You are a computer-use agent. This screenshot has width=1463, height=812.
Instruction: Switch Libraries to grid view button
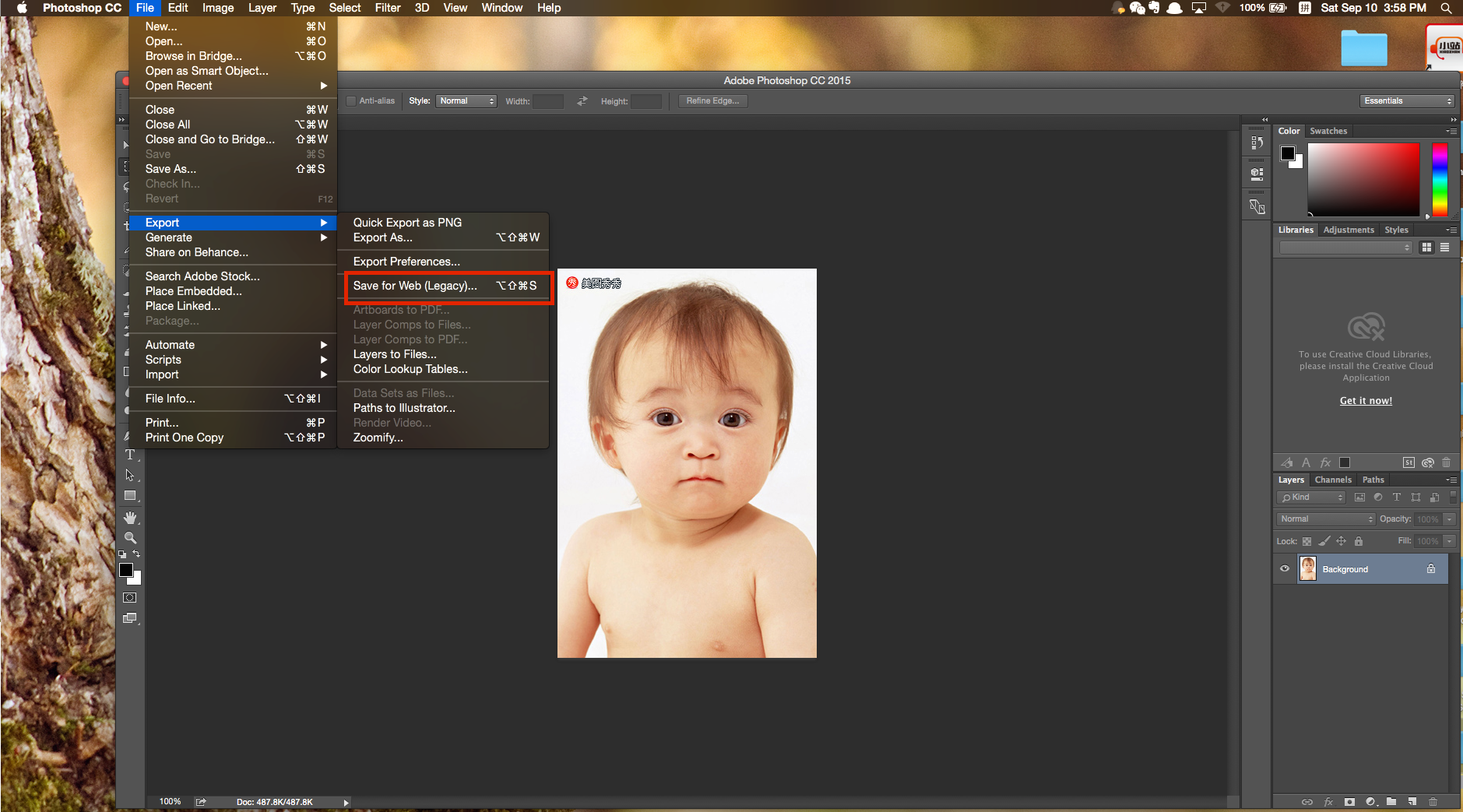[1426, 248]
